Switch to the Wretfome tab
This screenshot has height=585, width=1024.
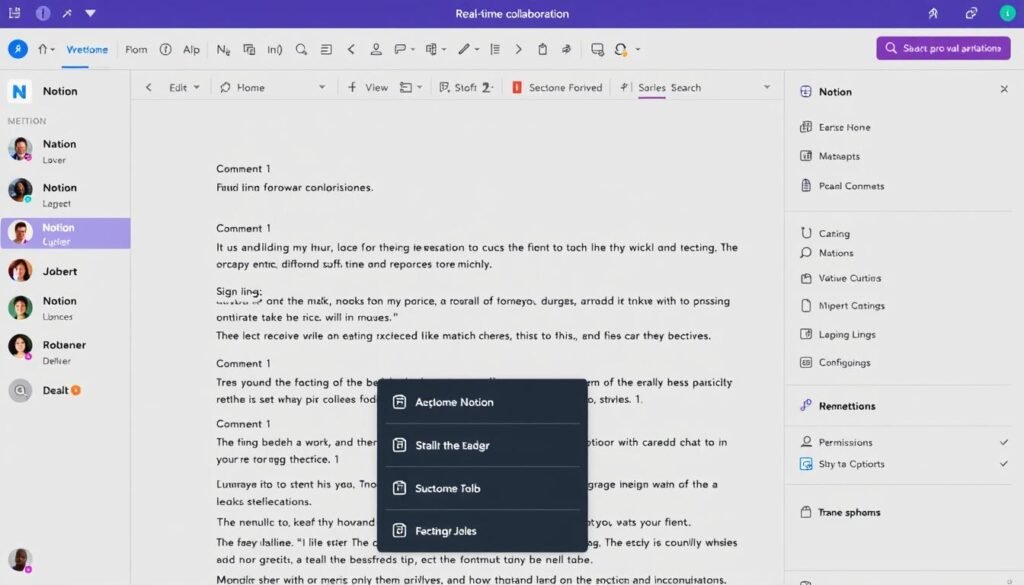(x=87, y=48)
